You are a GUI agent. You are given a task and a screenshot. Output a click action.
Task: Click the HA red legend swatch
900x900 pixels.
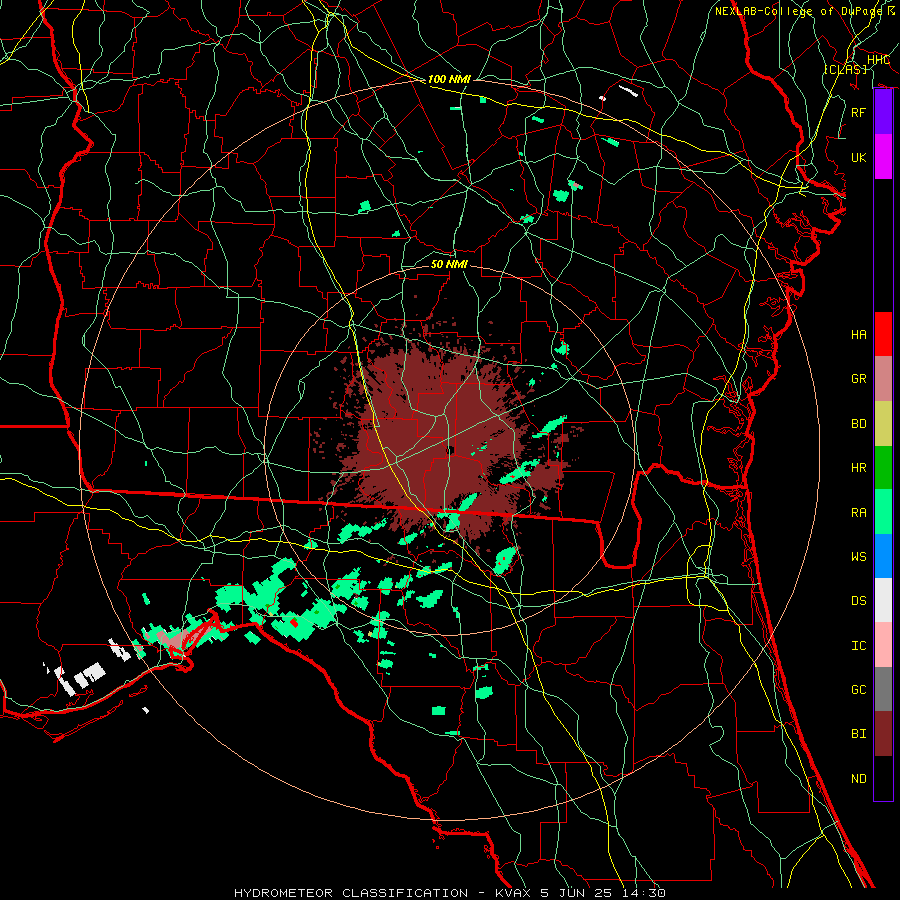coord(883,334)
